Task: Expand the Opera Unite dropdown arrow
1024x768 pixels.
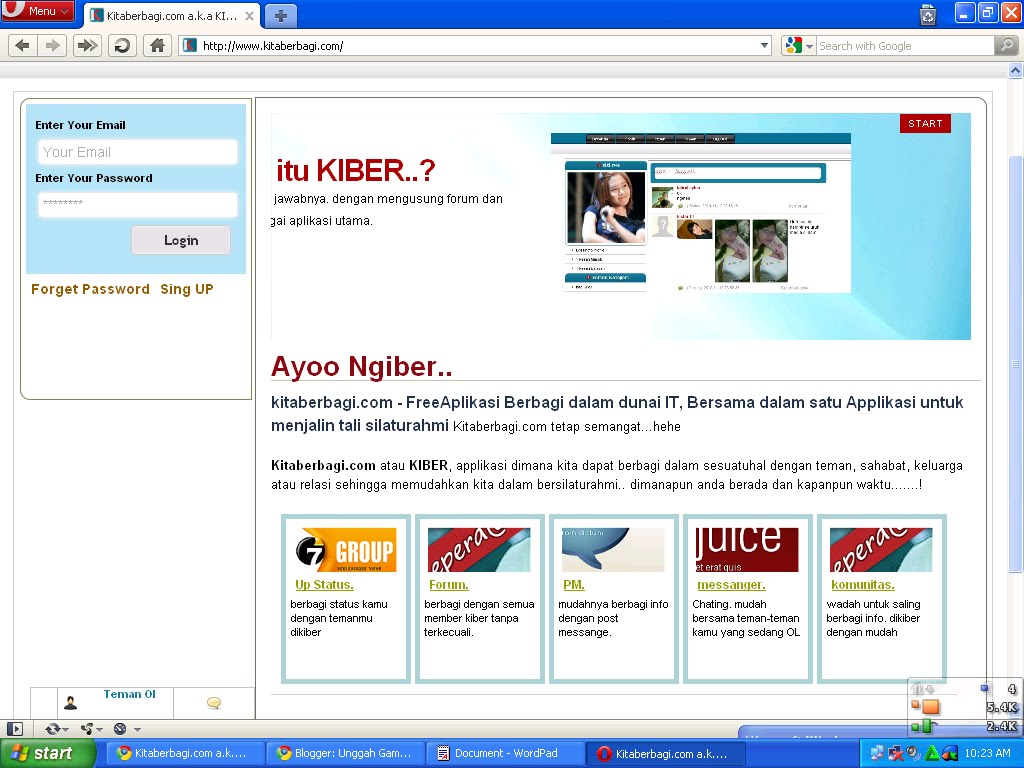Action: (x=99, y=729)
